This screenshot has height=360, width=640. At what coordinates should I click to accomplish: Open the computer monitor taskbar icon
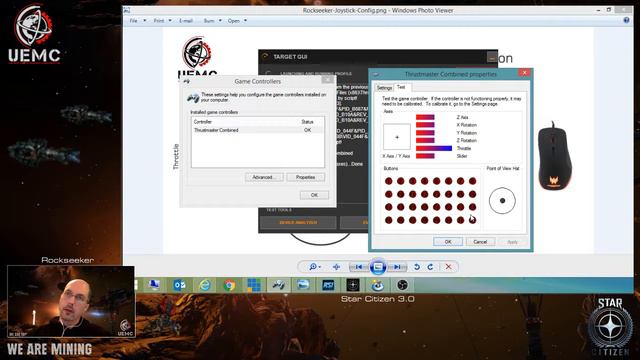[x=154, y=285]
